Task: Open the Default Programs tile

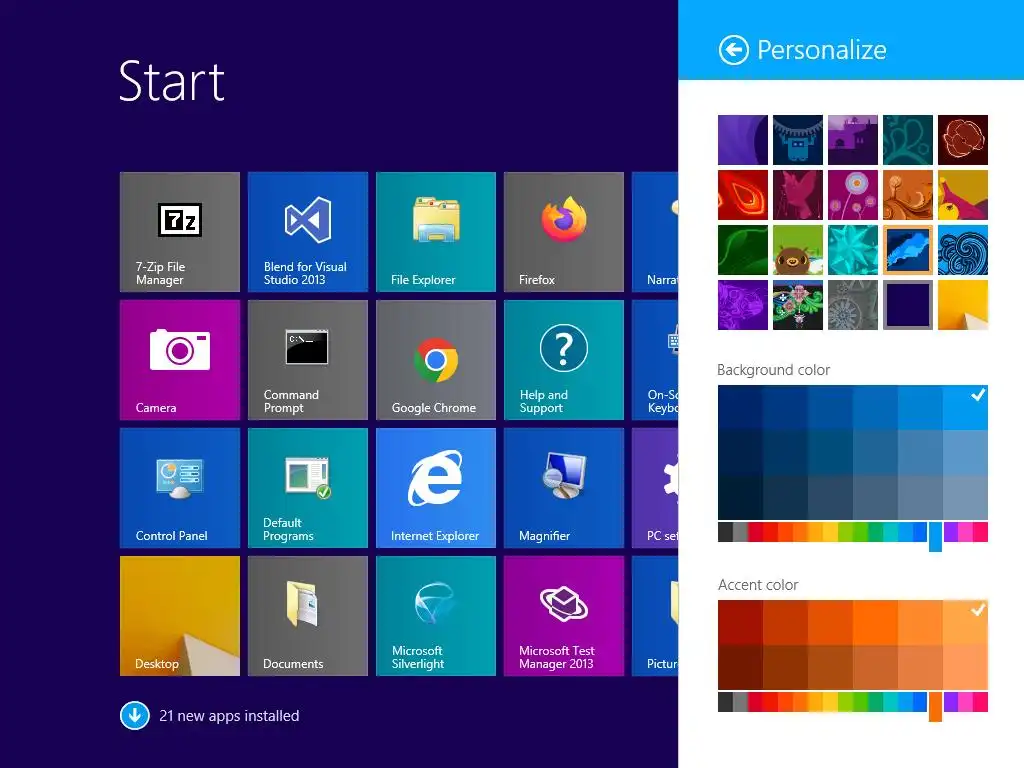Action: [308, 488]
